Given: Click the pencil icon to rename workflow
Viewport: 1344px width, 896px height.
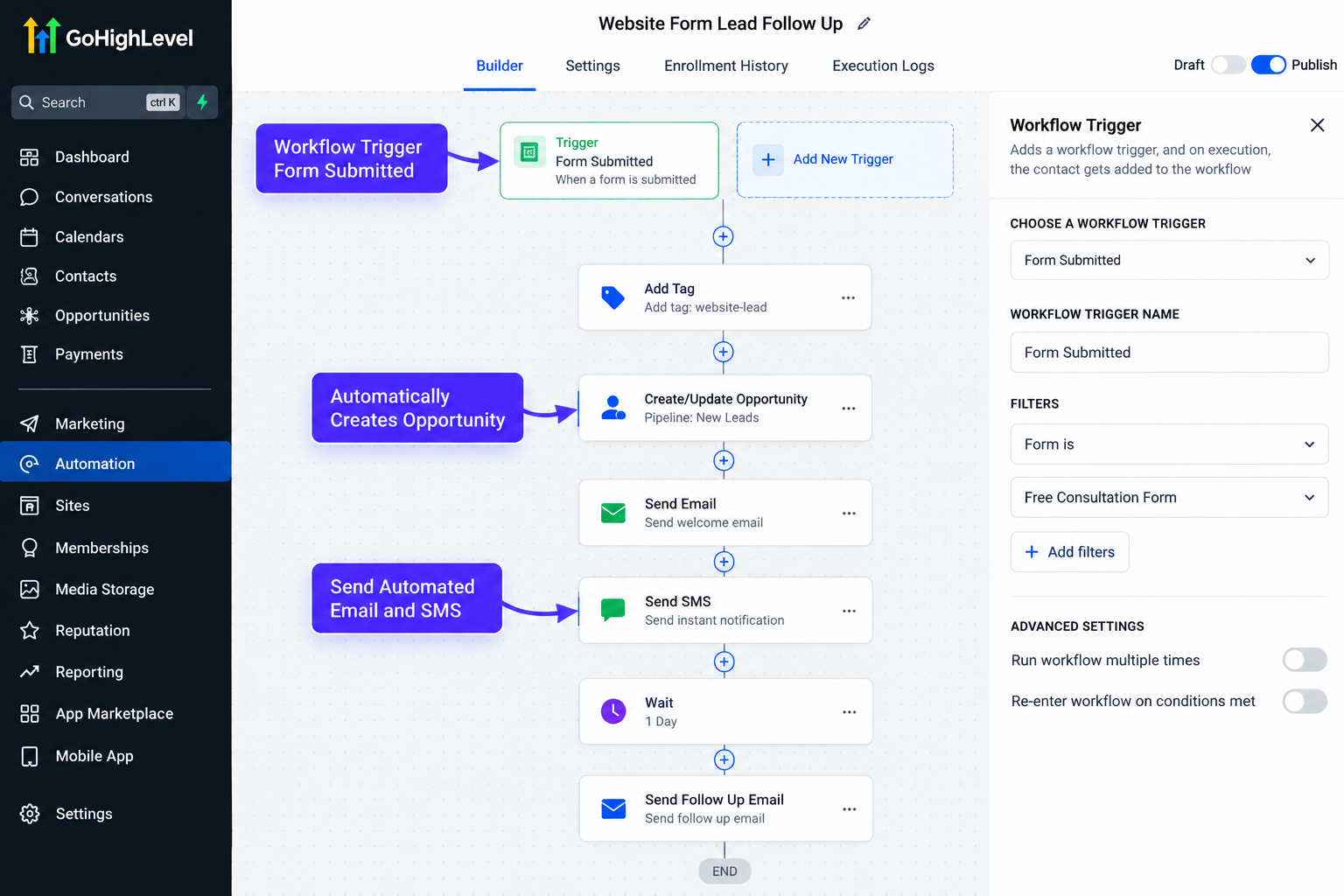Looking at the screenshot, I should point(864,24).
